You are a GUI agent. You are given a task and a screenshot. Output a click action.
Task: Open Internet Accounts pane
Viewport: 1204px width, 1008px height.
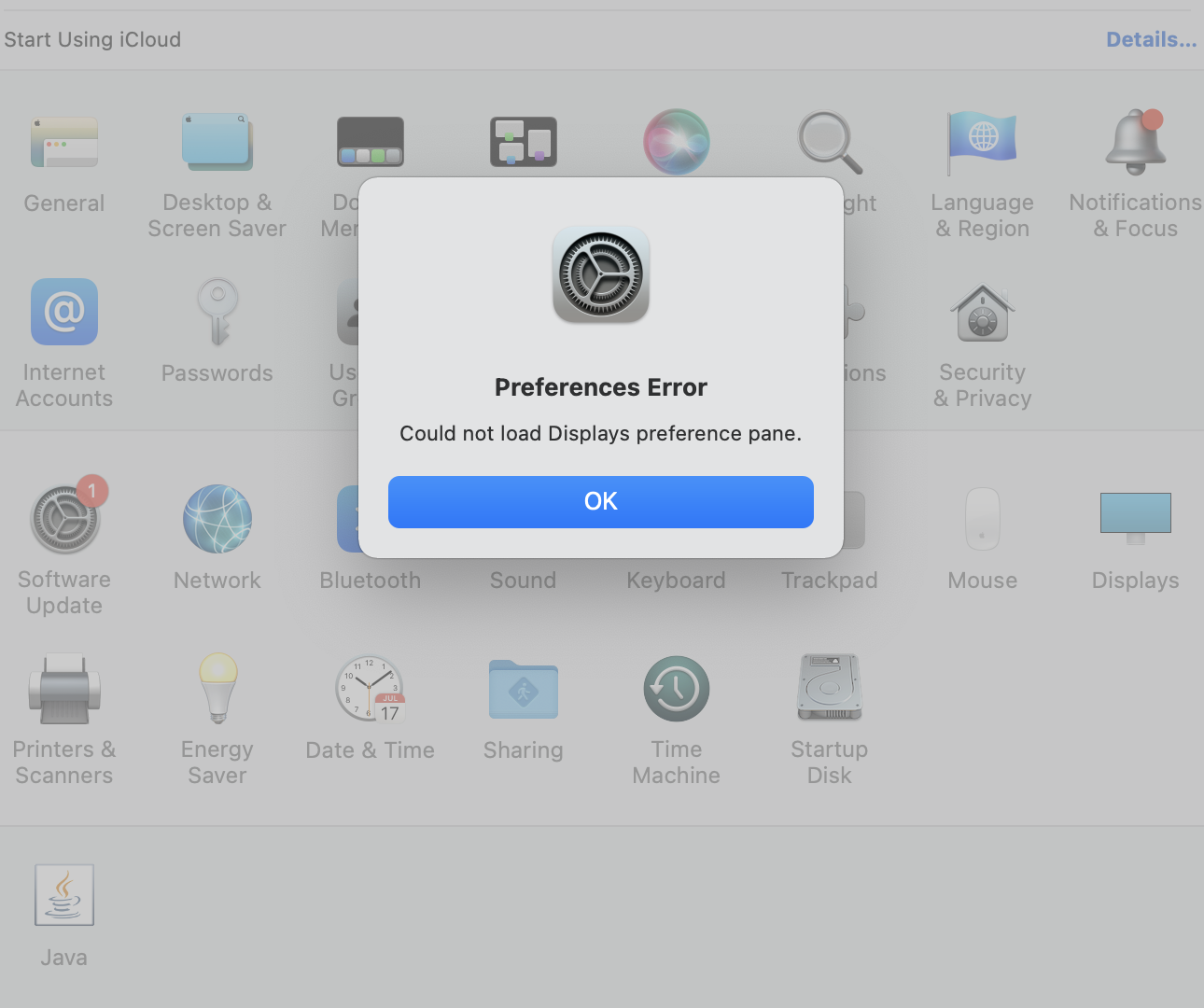point(64,312)
